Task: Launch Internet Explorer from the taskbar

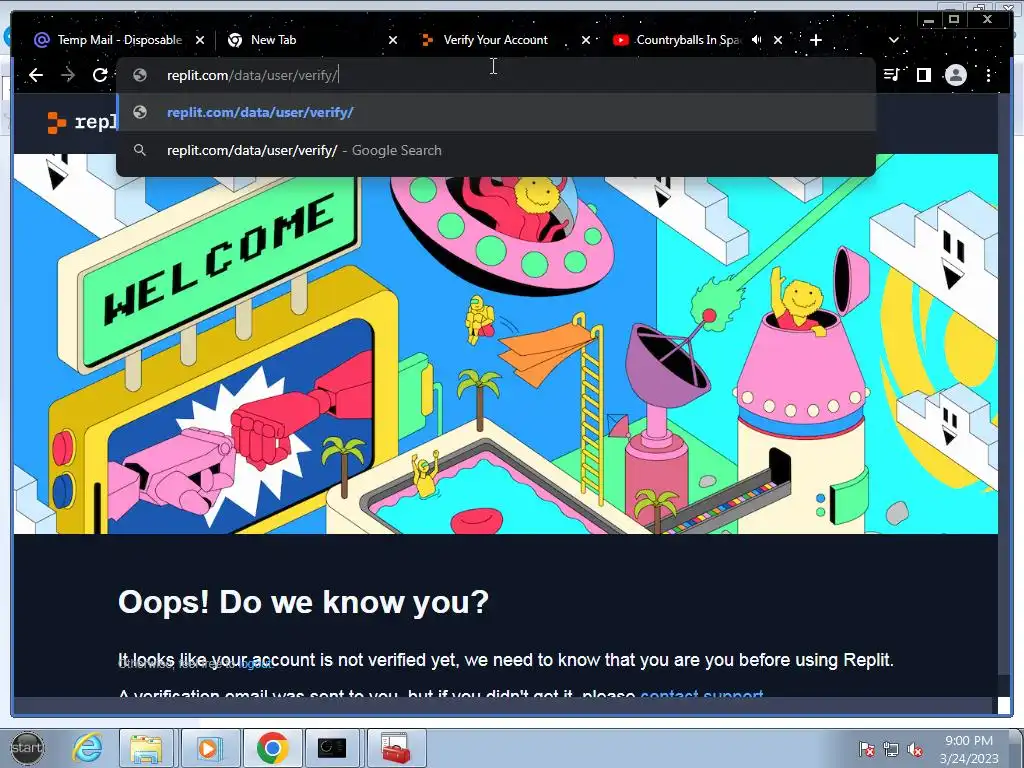Action: coord(88,748)
